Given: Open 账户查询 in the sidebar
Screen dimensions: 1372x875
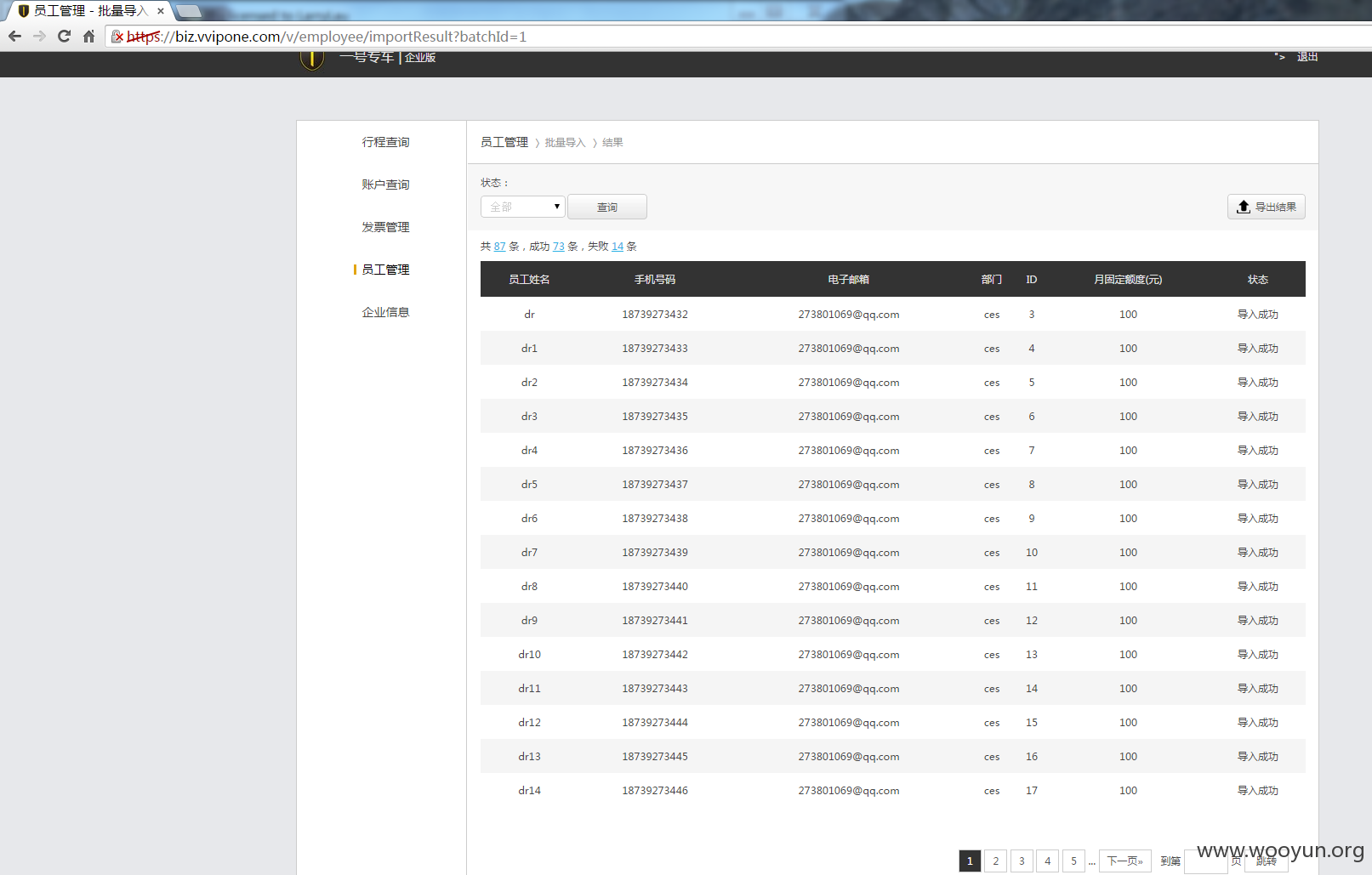Looking at the screenshot, I should [x=385, y=185].
